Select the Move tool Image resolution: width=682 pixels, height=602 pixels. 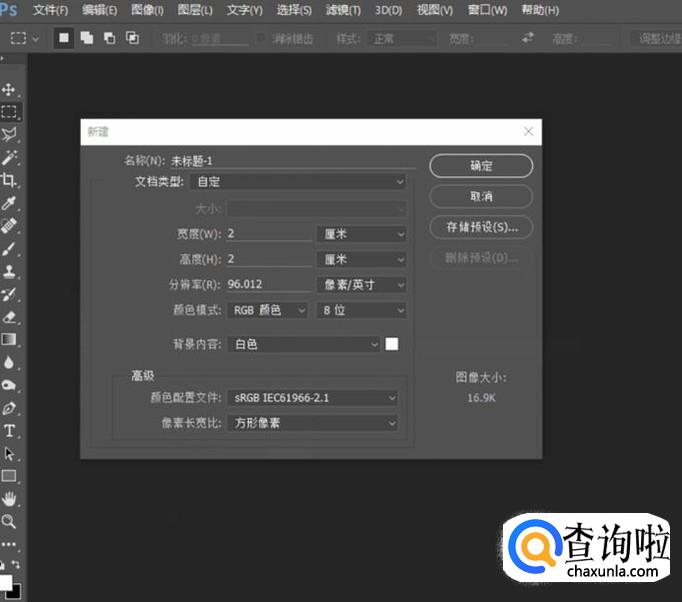tap(9, 89)
